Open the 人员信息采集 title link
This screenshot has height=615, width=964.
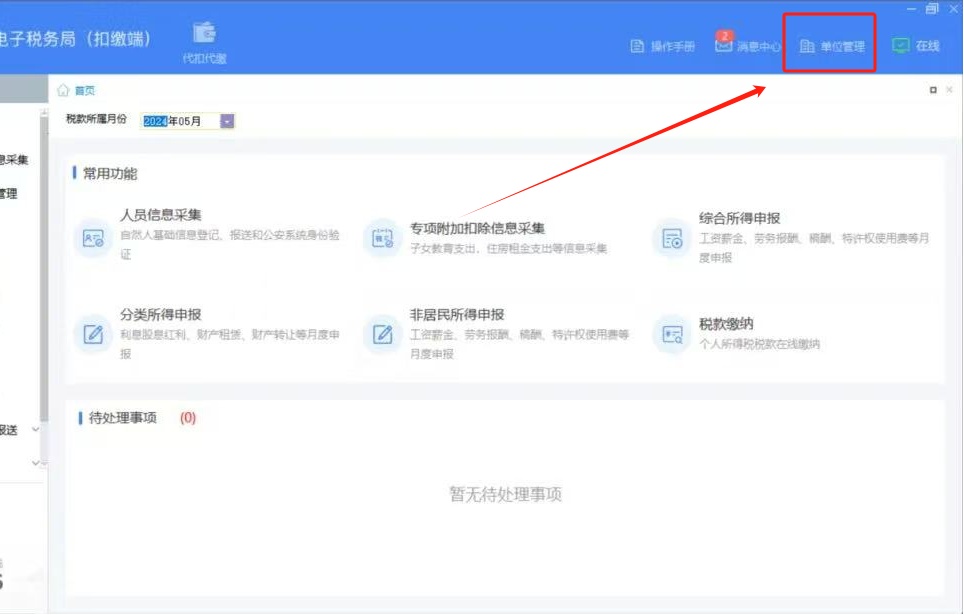coord(160,215)
